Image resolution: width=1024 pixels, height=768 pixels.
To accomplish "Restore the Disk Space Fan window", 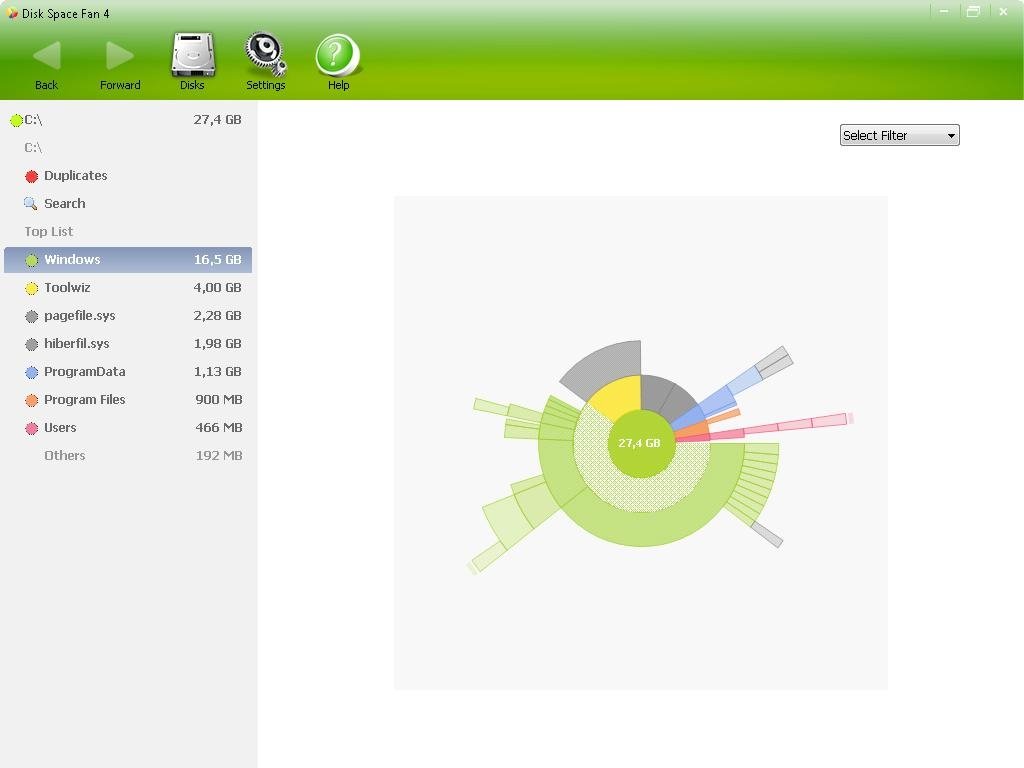I will (973, 11).
